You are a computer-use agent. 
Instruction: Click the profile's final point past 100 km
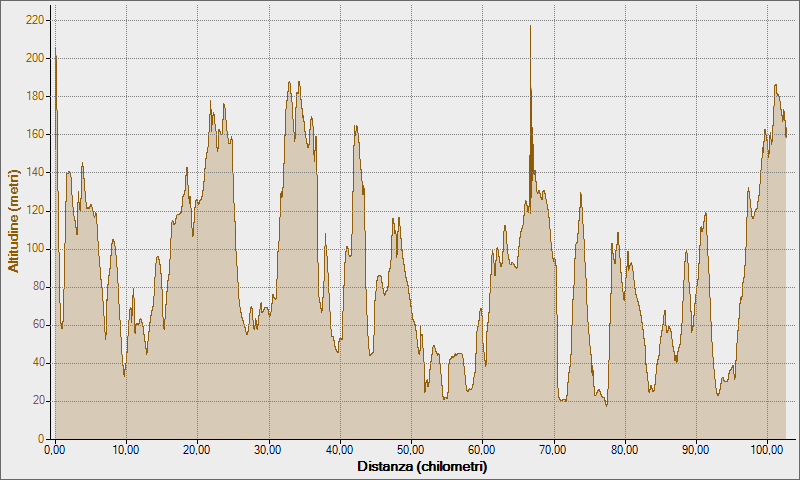coord(786,137)
